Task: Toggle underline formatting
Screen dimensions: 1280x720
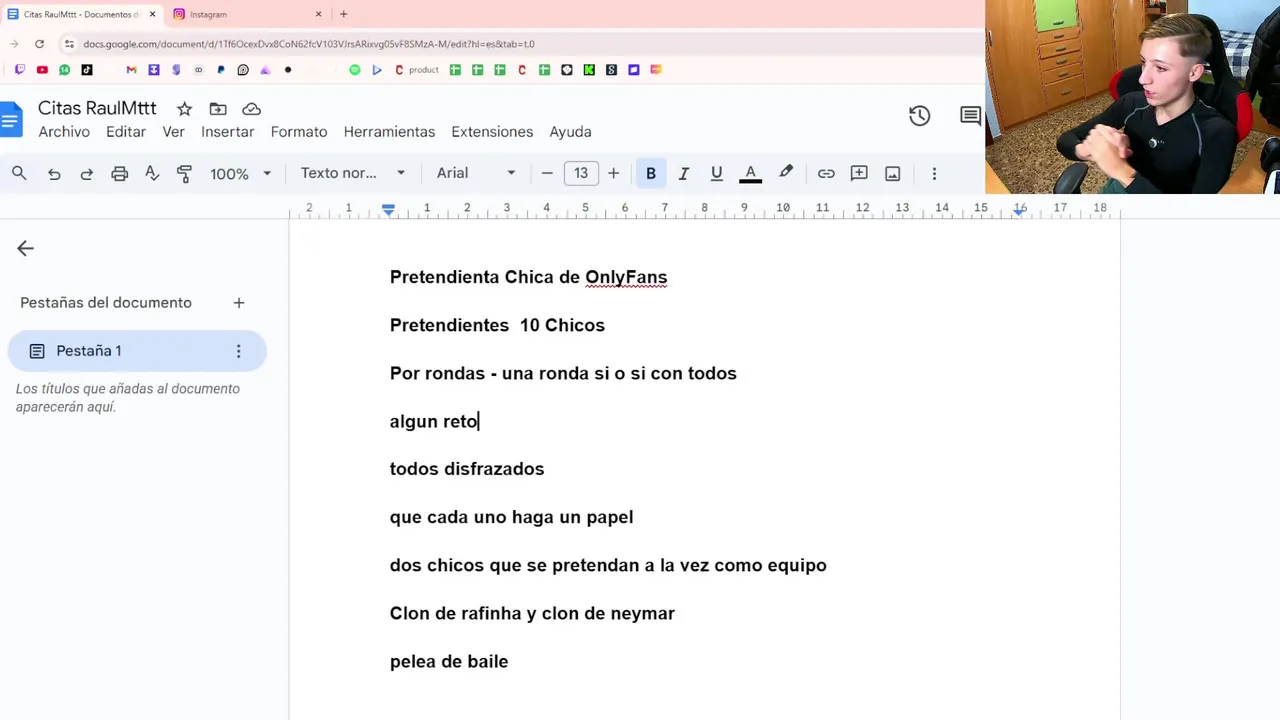Action: pos(717,173)
